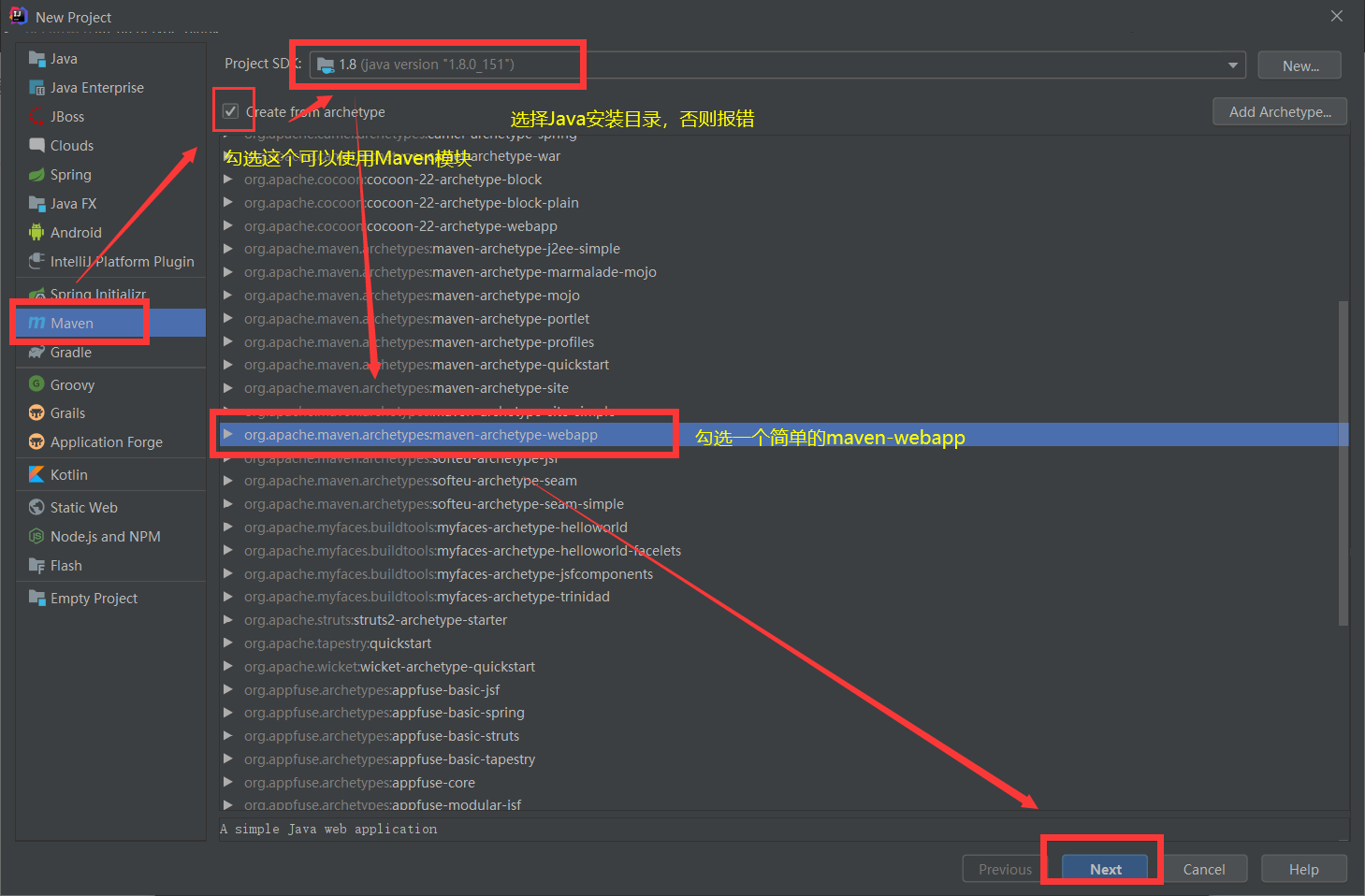Select maven-archetype-profiles row
The height and width of the screenshot is (896, 1365).
[x=782, y=342]
